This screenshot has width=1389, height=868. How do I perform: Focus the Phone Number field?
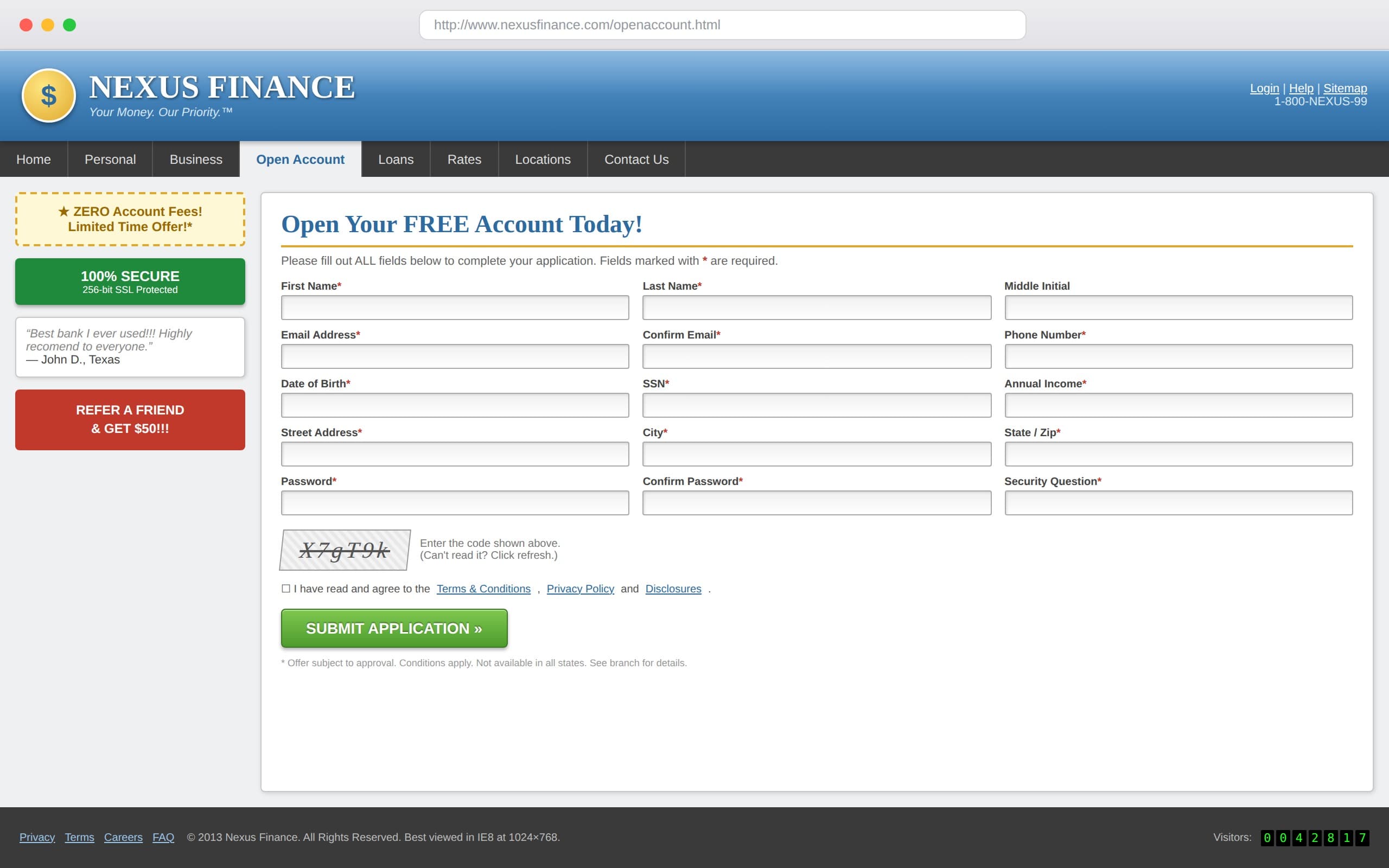pos(1178,356)
